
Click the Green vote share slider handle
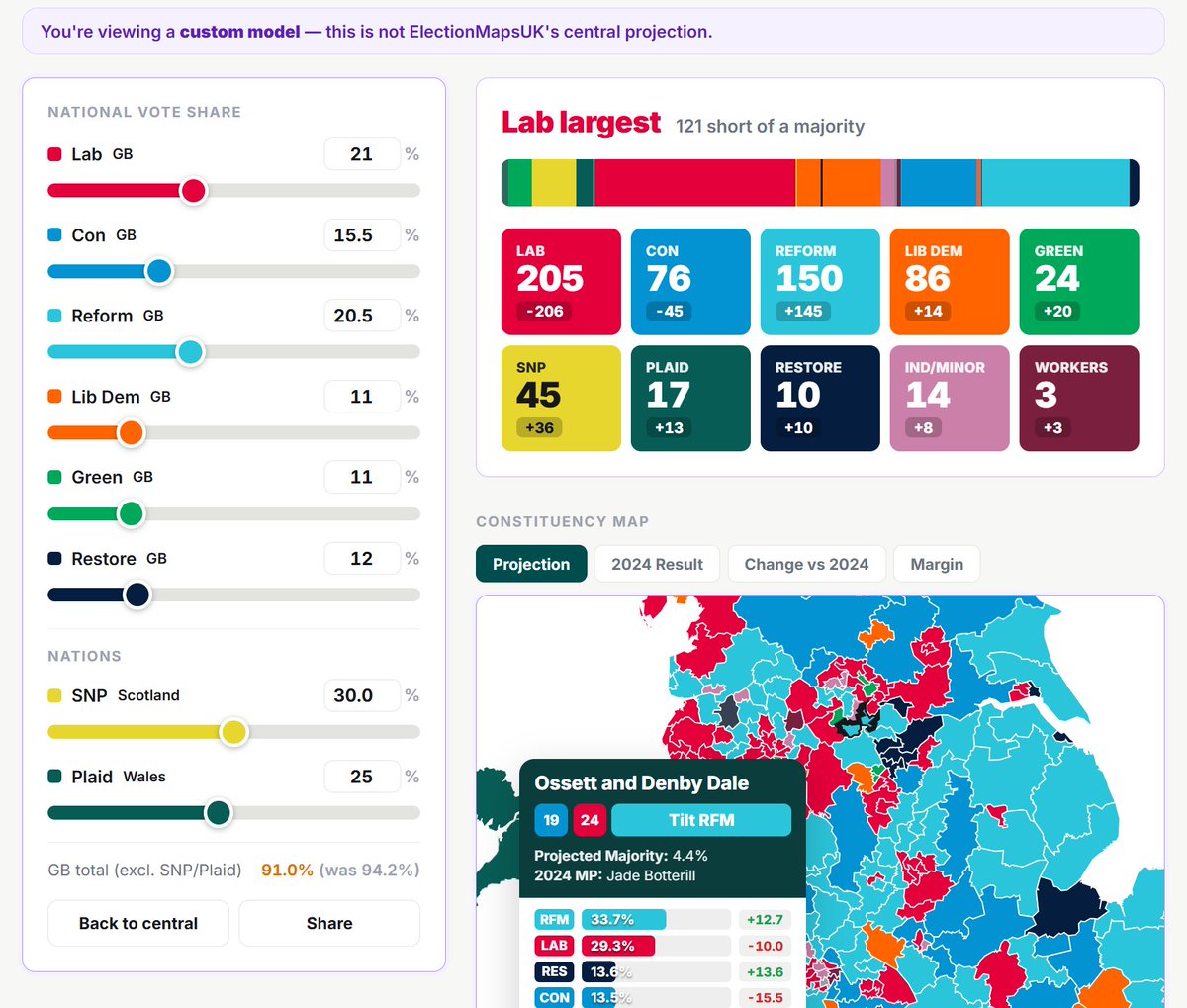pyautogui.click(x=131, y=513)
